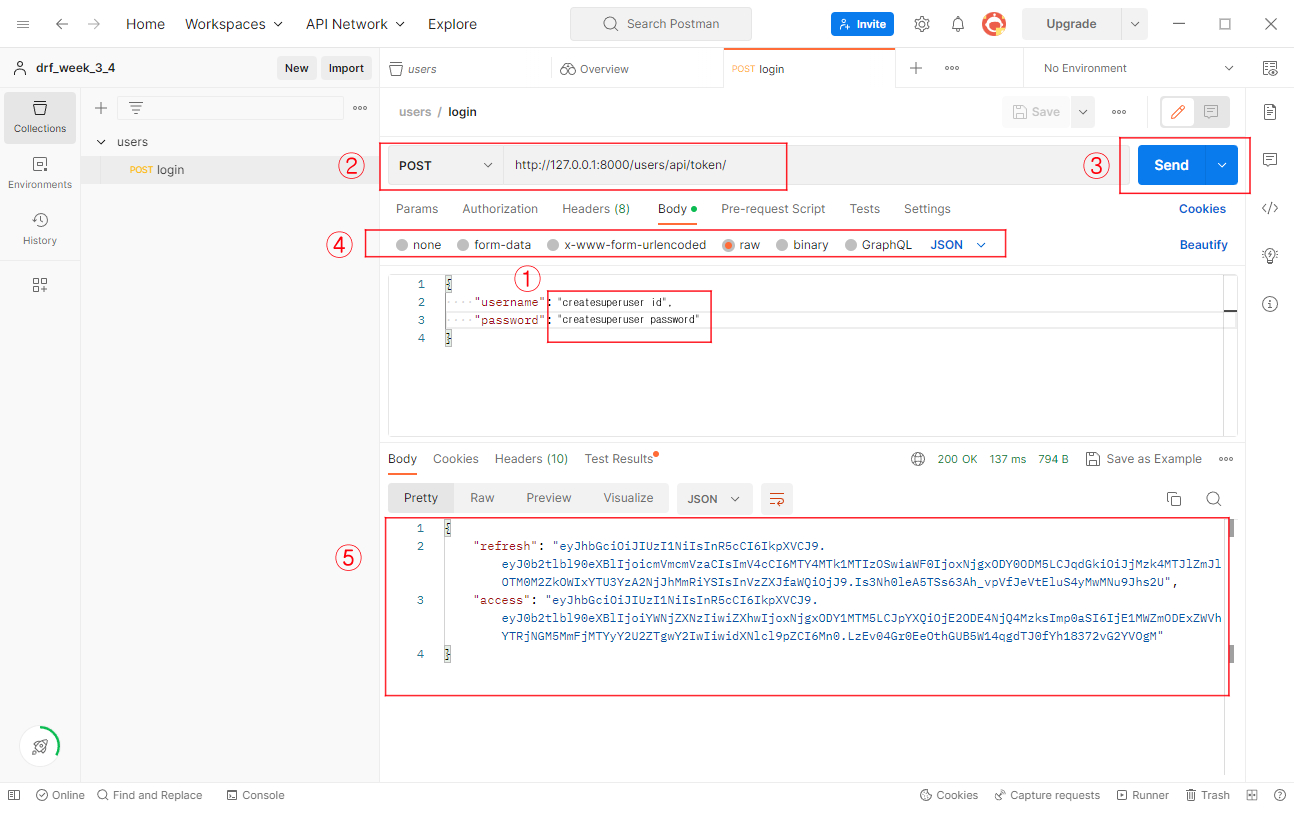
Task: Click the Import button
Action: 346,68
